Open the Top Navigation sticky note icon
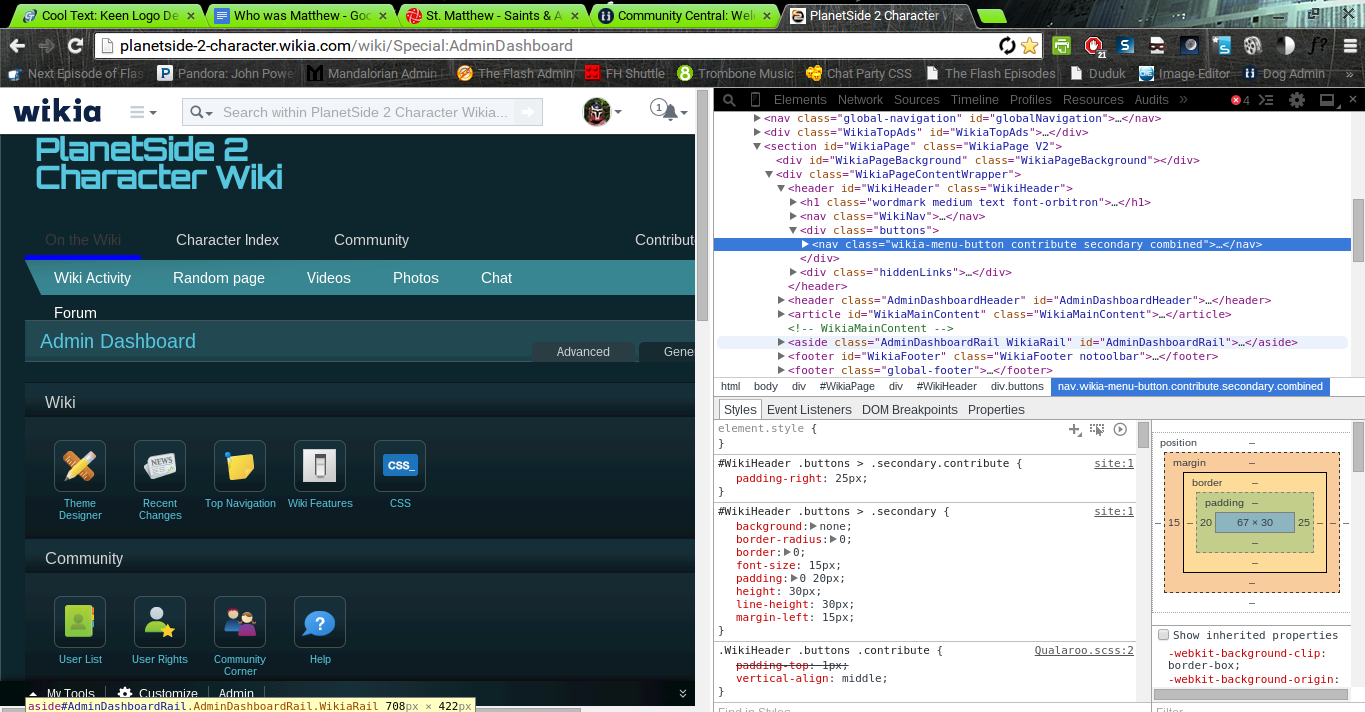Screen dimensions: 1365x712 click(240, 466)
